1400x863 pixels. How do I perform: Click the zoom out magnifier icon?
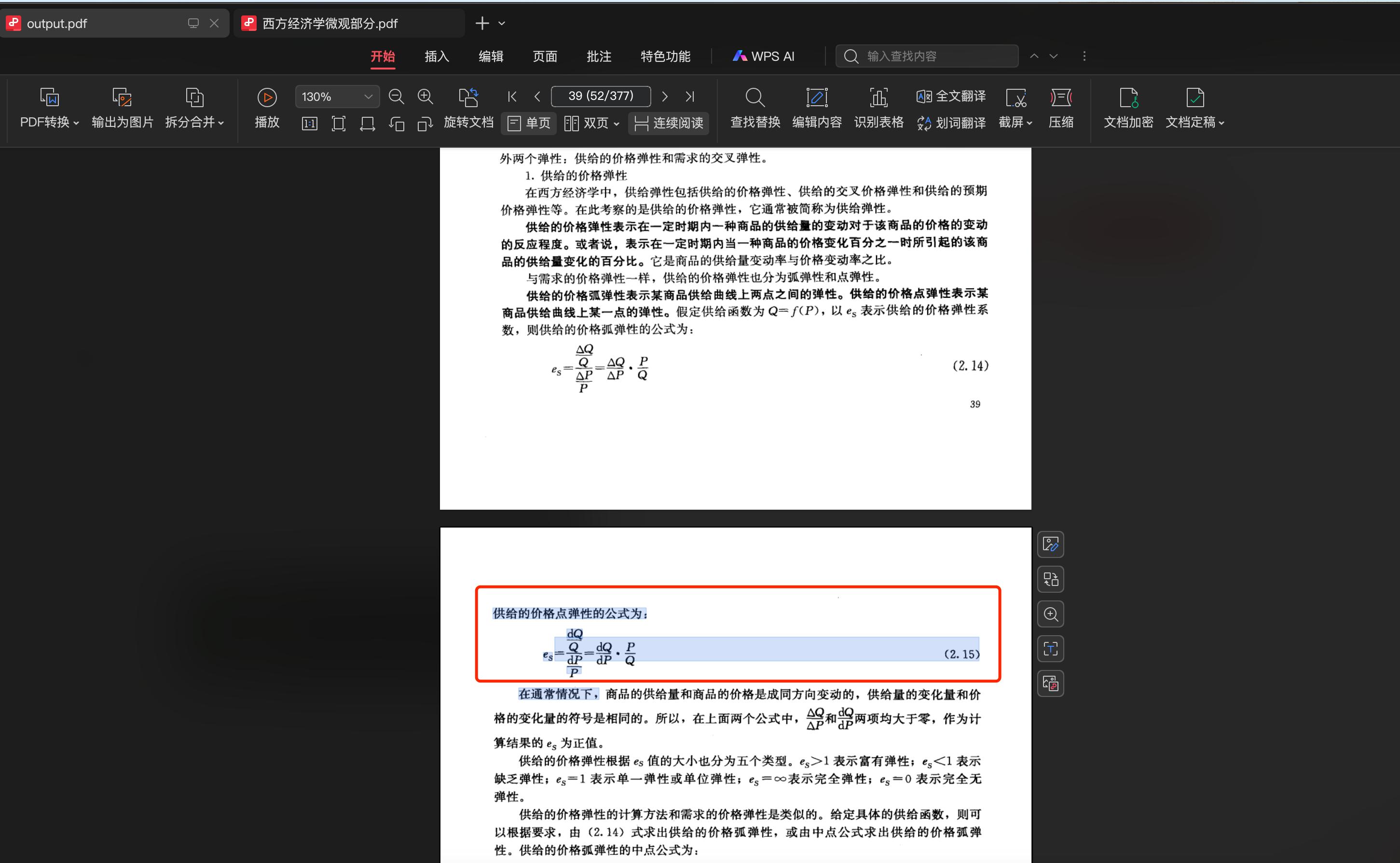click(396, 97)
